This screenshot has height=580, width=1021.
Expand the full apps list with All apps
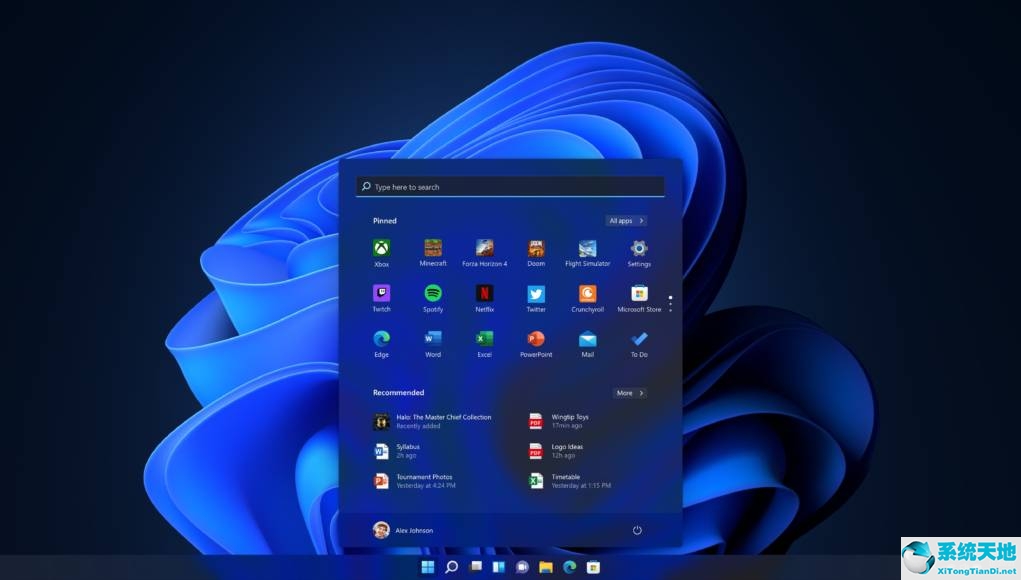click(x=624, y=221)
